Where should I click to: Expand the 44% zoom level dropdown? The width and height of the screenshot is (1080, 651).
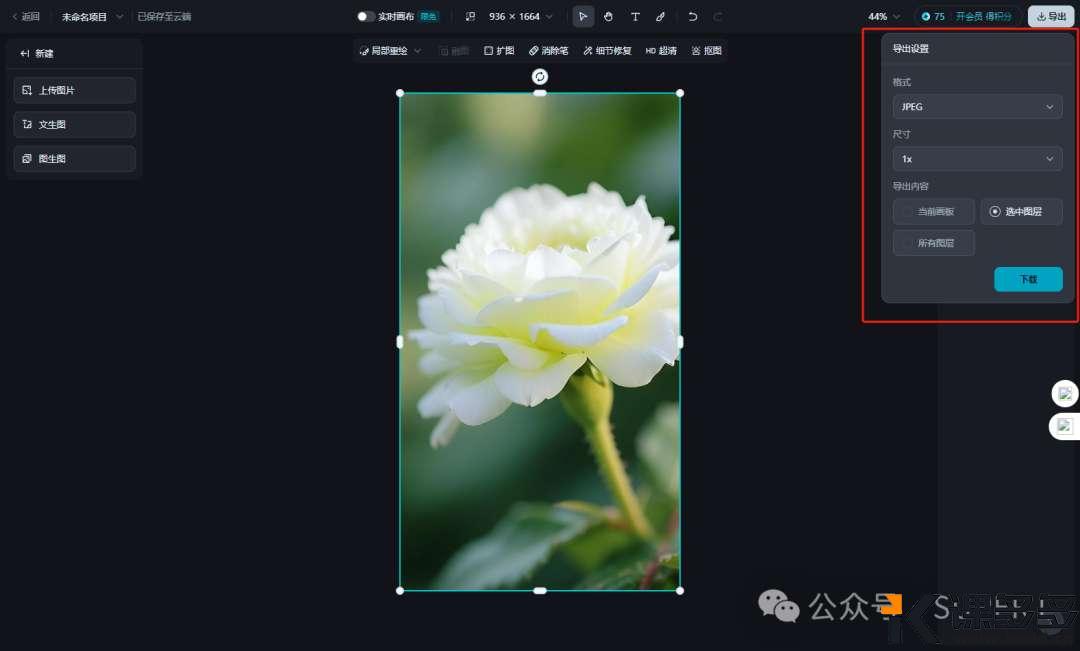point(884,17)
